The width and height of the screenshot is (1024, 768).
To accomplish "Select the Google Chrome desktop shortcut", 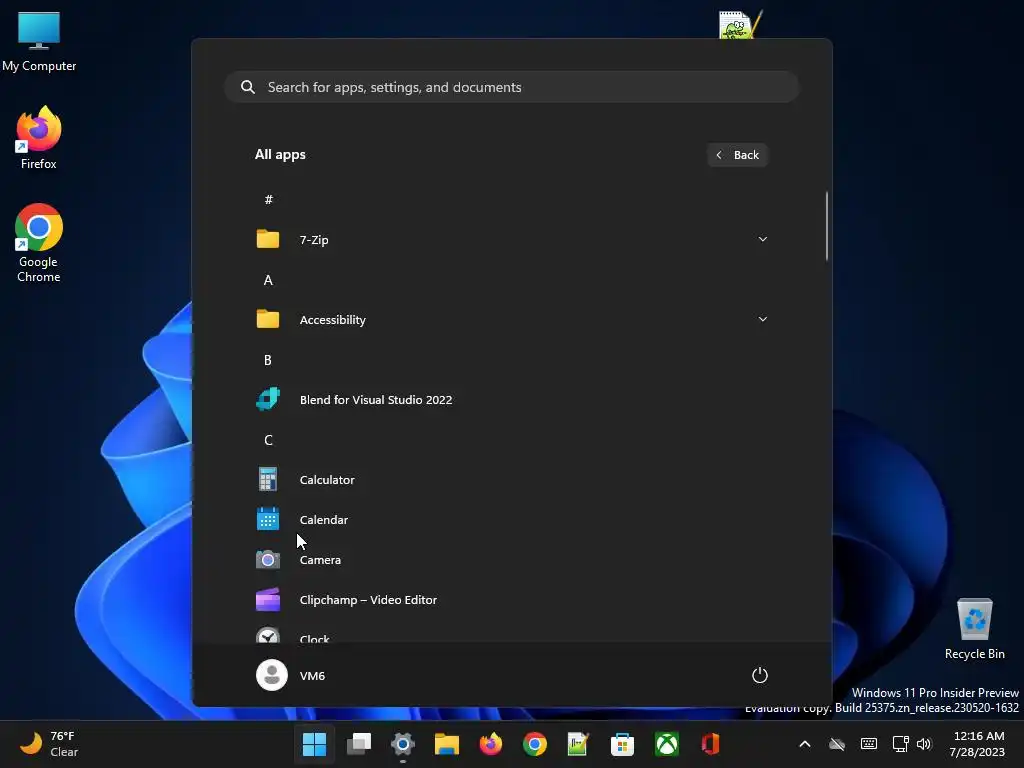I will coord(39,244).
